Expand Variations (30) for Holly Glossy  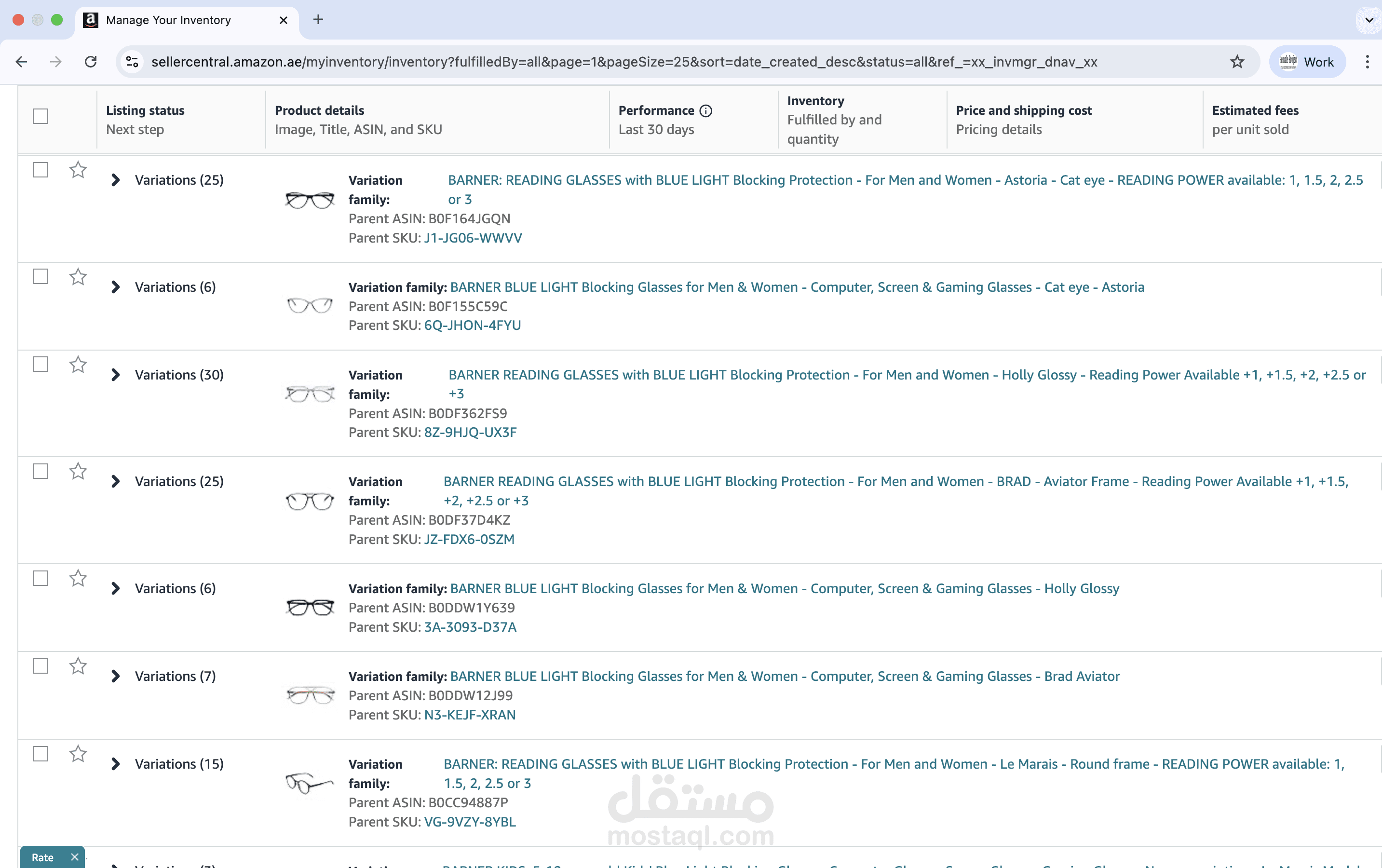click(x=115, y=375)
